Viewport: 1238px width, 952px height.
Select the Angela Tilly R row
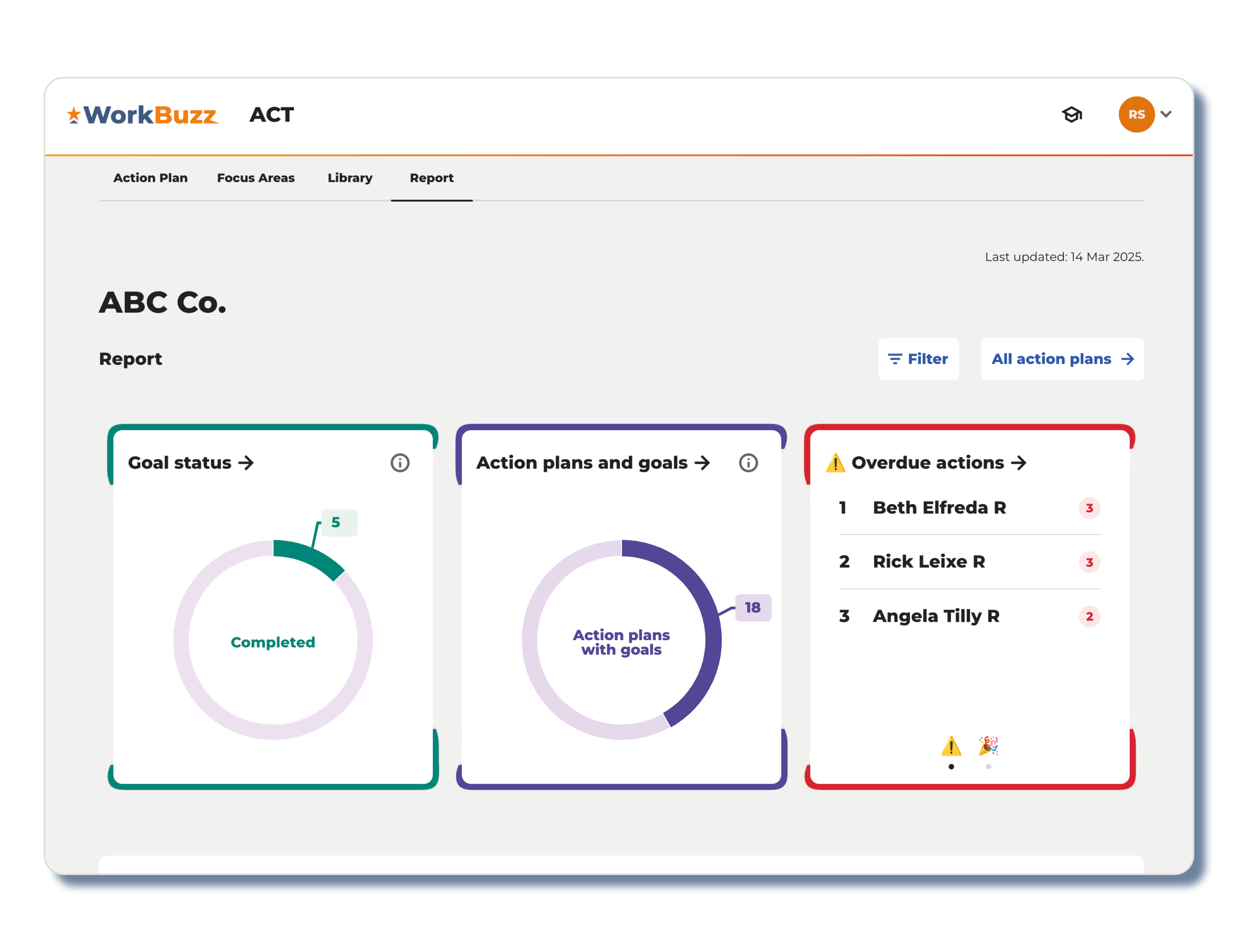pyautogui.click(x=969, y=616)
